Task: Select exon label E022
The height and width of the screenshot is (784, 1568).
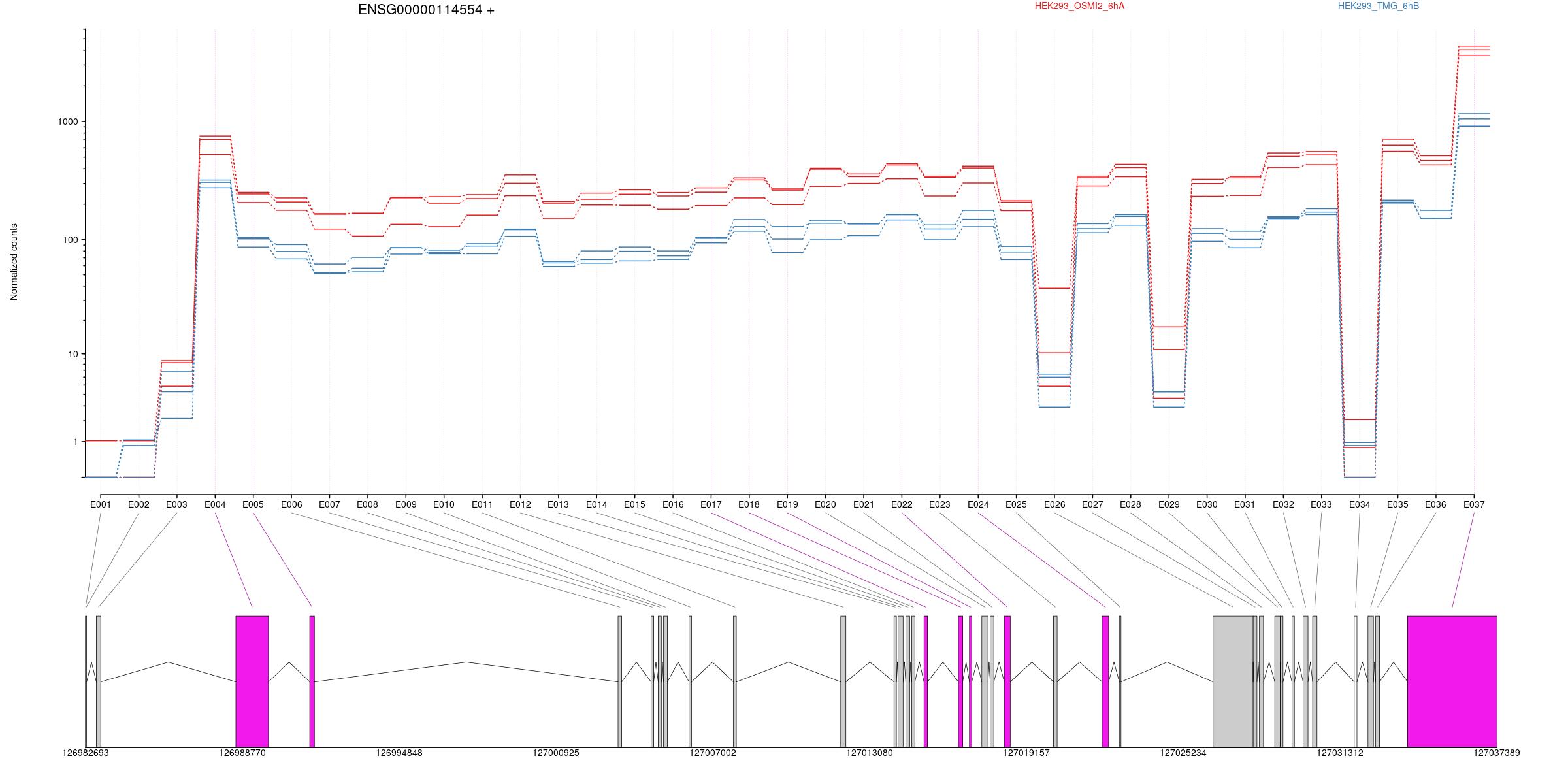Action: pos(902,504)
